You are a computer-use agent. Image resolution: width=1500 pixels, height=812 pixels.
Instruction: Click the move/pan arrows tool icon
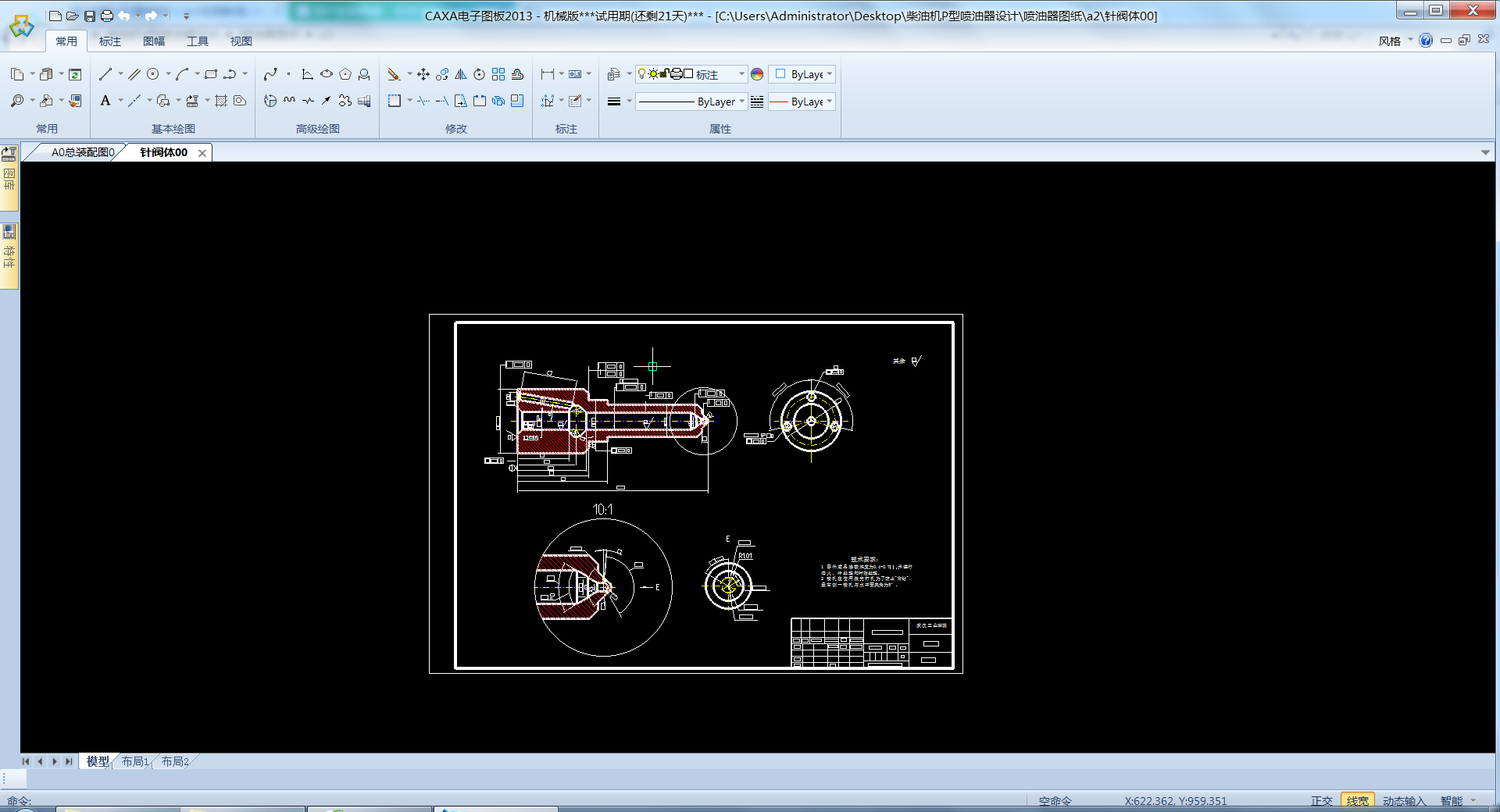coord(423,74)
